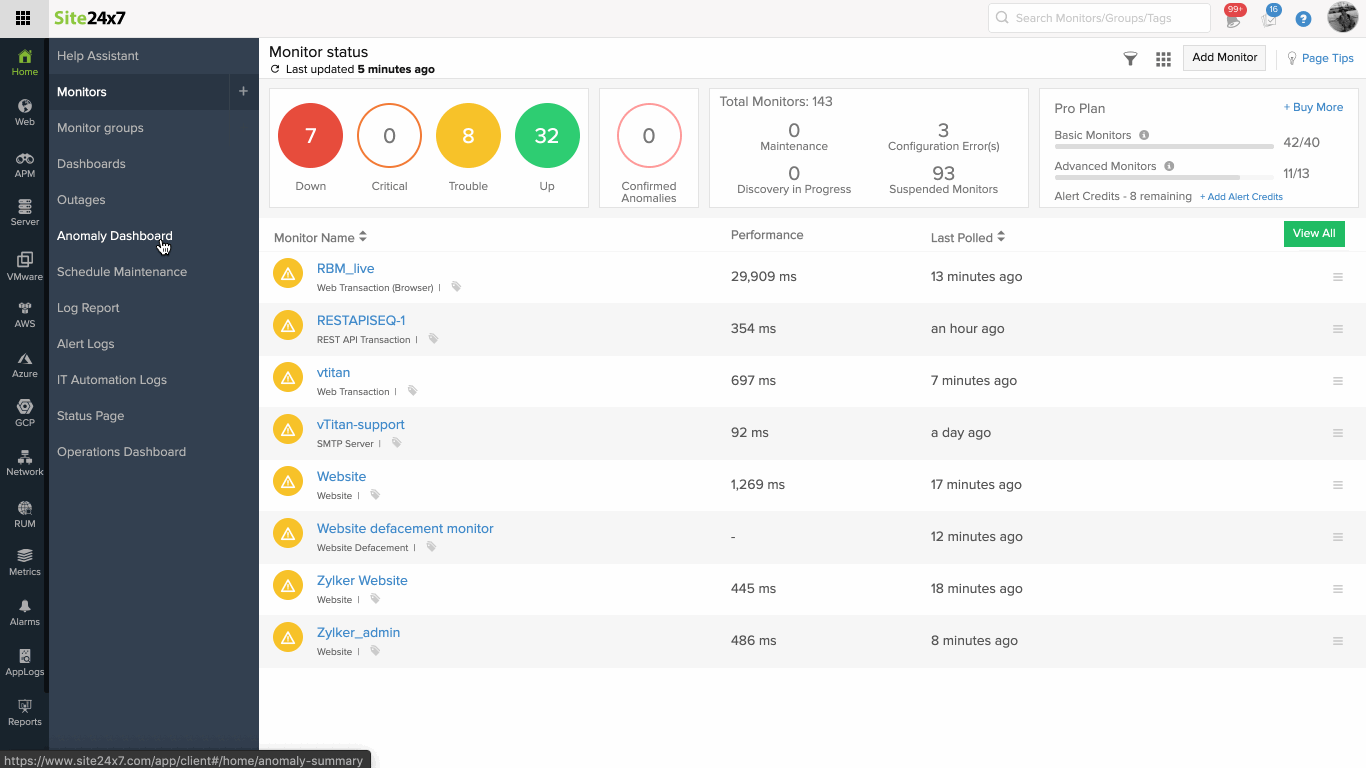Image resolution: width=1366 pixels, height=768 pixels.
Task: Switch to grid view icon
Action: [1163, 59]
